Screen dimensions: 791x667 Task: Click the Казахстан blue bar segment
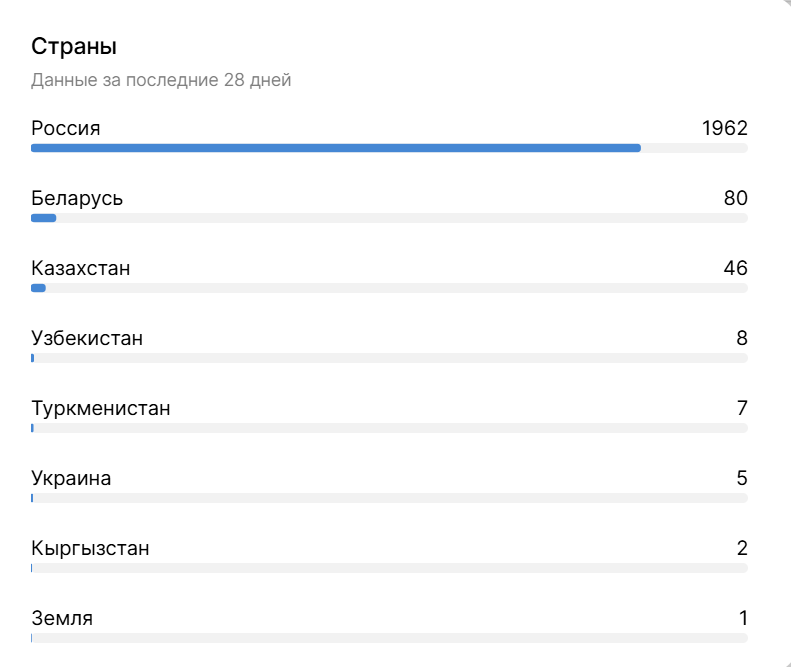click(38, 288)
